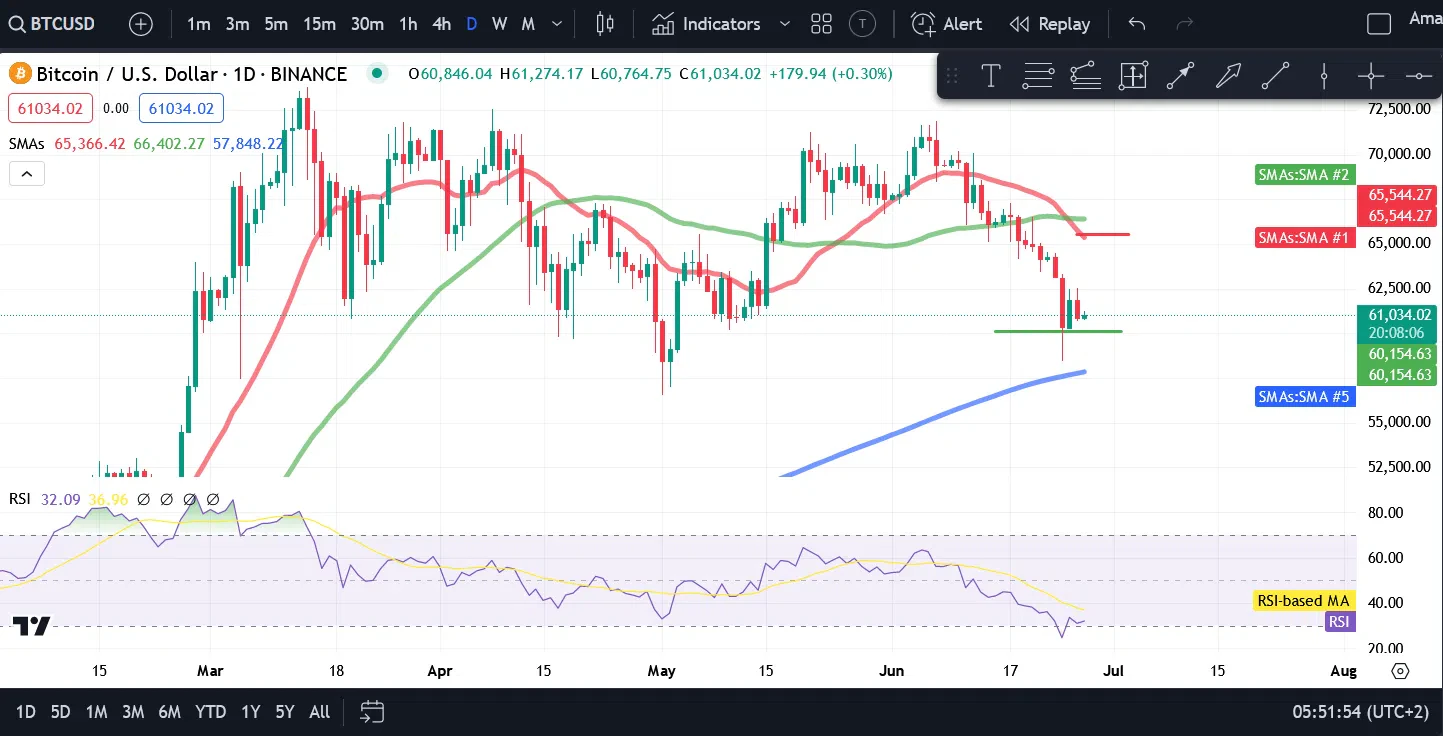Click the RSI indicator title in legend
The height and width of the screenshot is (736, 1443).
coord(19,498)
